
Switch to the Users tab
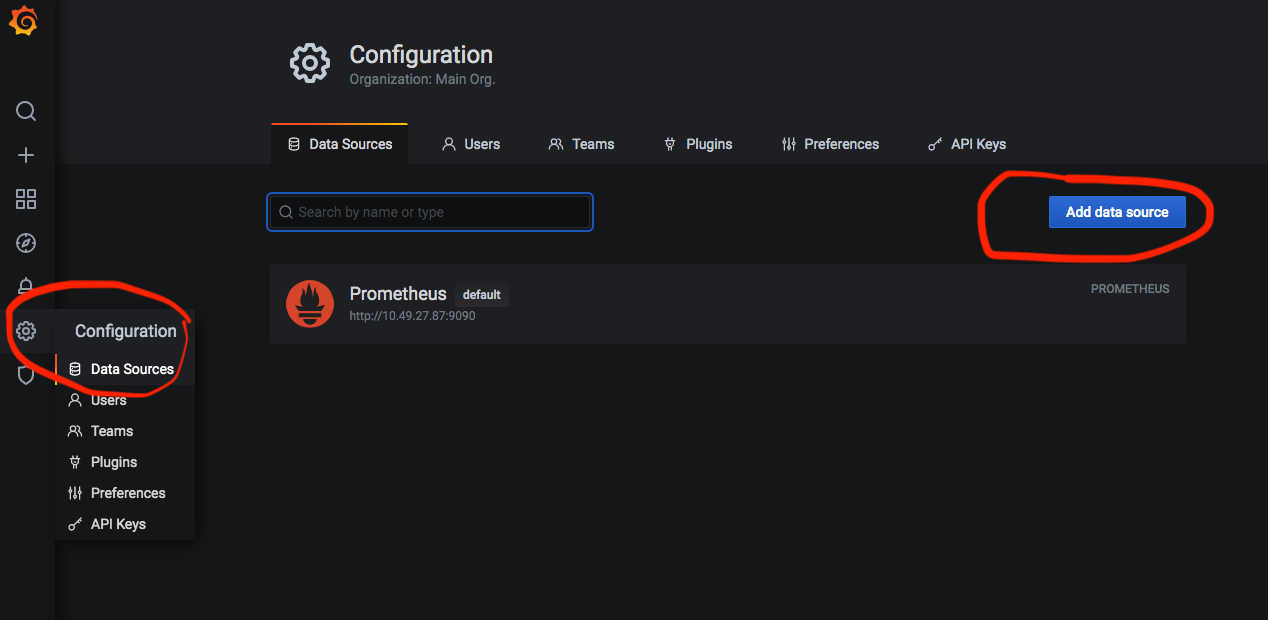pyautogui.click(x=471, y=144)
